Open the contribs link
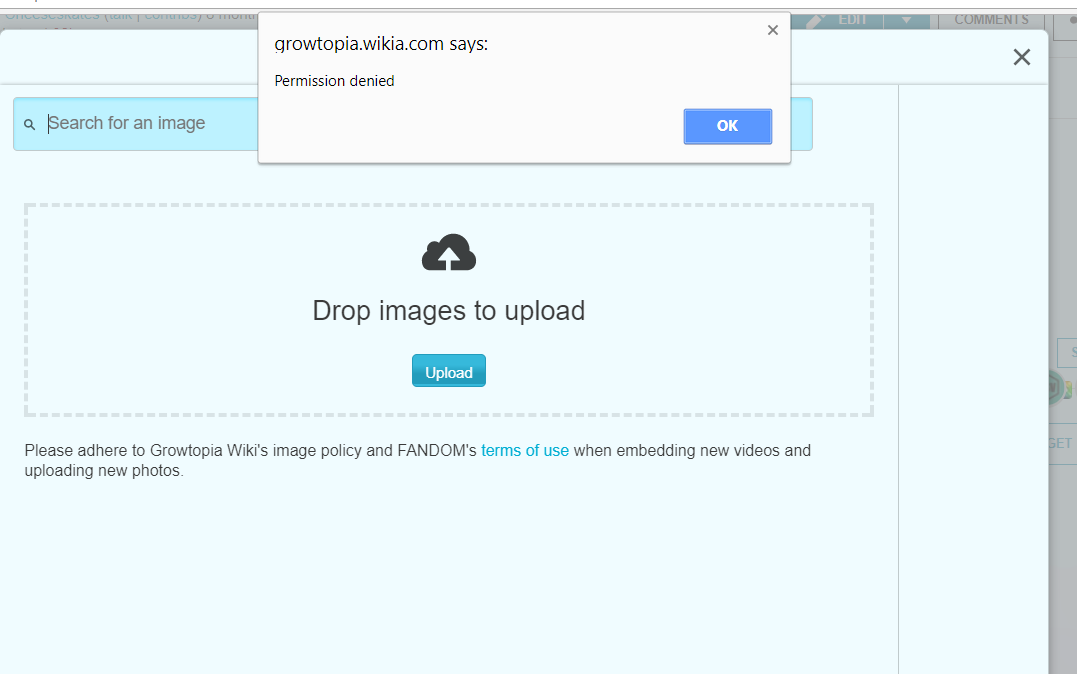Image resolution: width=1077 pixels, height=674 pixels. (x=169, y=16)
